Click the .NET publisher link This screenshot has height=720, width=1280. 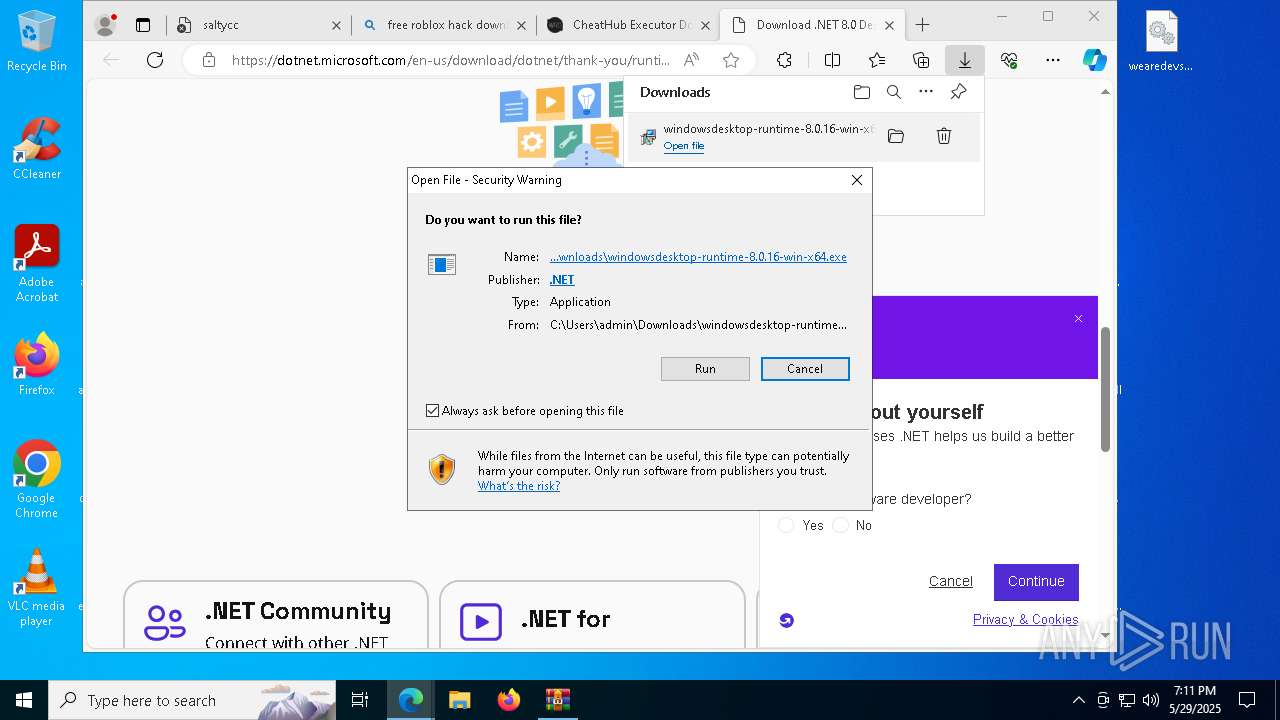tap(562, 280)
